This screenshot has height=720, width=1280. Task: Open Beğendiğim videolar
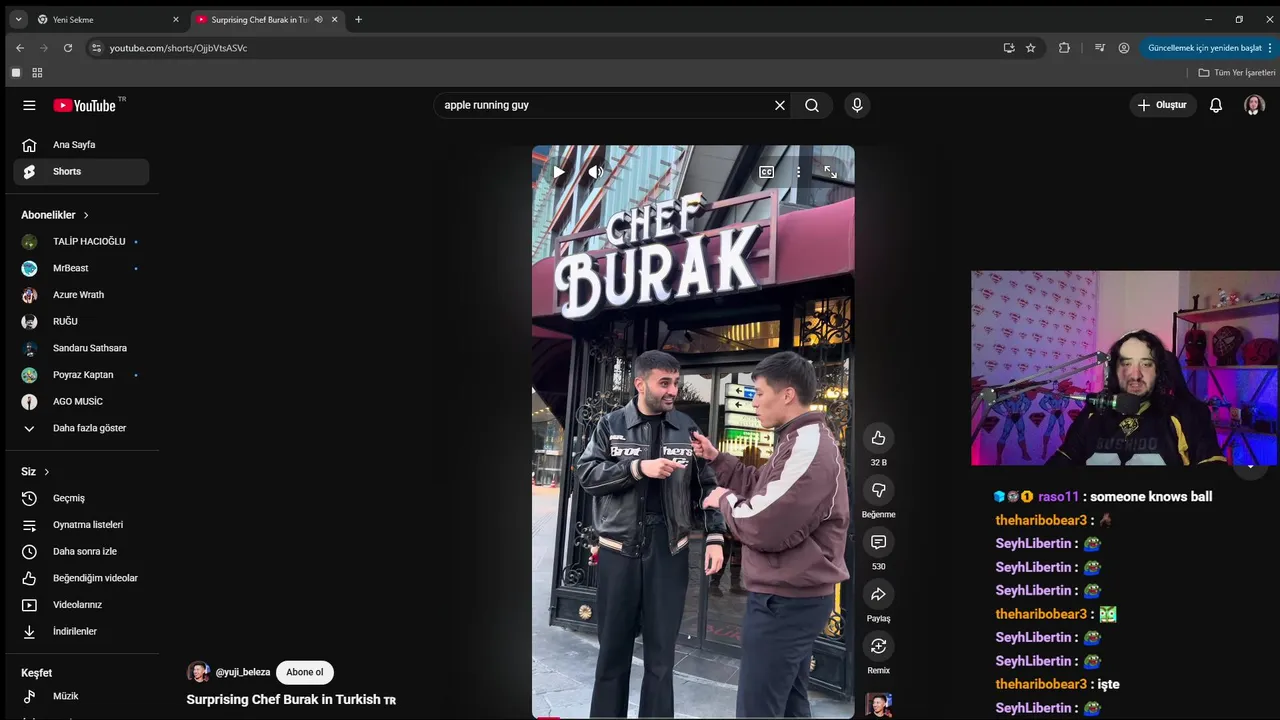81,578
